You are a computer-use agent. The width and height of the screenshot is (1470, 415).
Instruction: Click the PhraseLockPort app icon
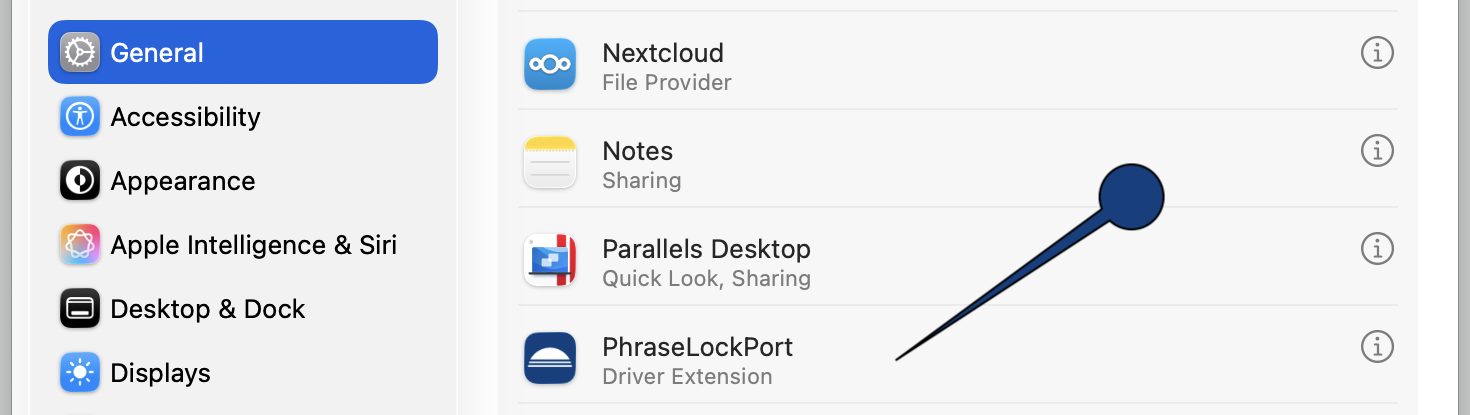550,358
